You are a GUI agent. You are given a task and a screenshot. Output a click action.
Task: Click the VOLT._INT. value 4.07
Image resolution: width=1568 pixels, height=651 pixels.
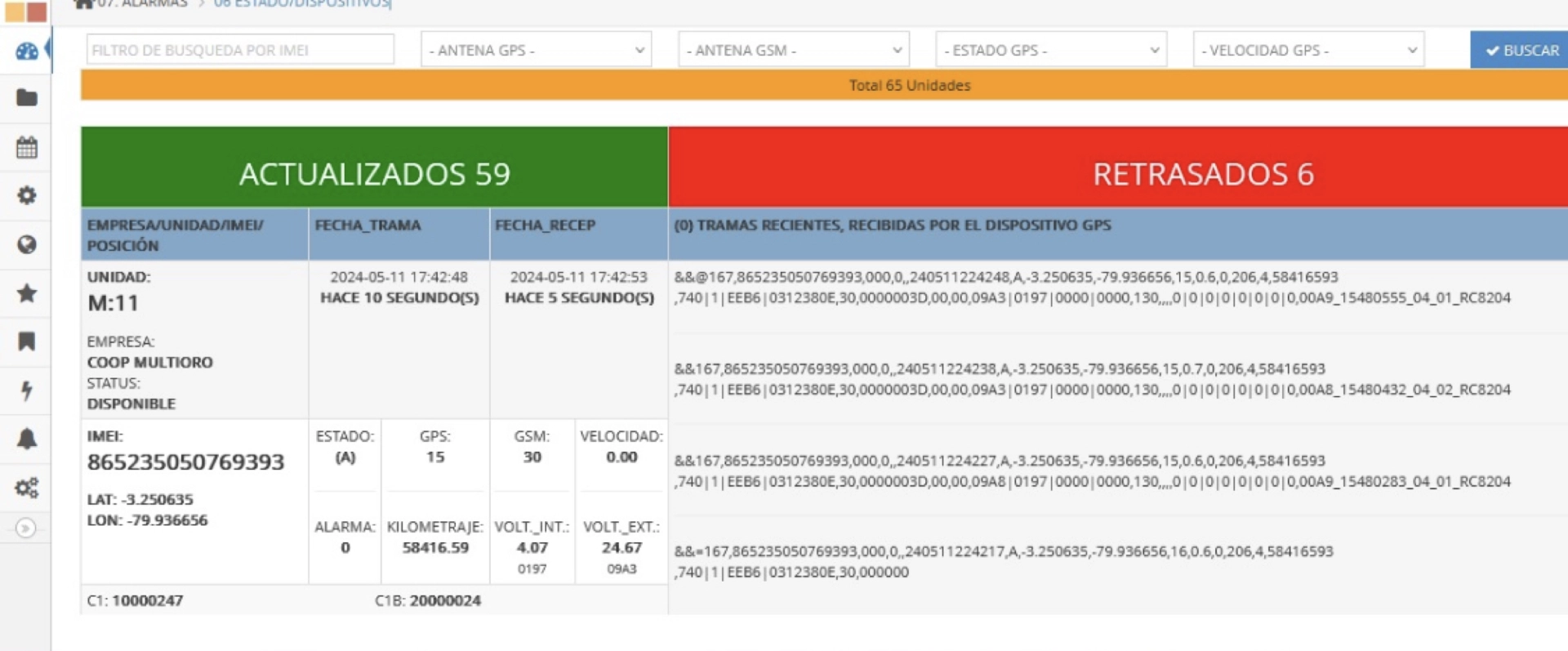coord(532,548)
